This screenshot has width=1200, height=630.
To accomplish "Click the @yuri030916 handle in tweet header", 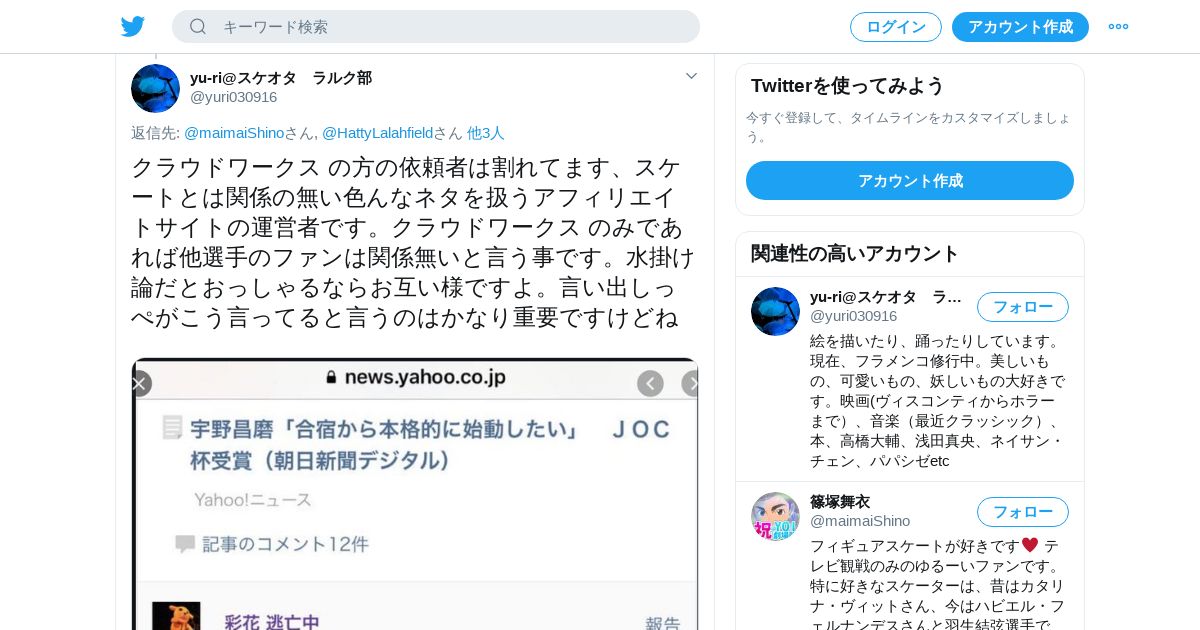I will pos(234,97).
